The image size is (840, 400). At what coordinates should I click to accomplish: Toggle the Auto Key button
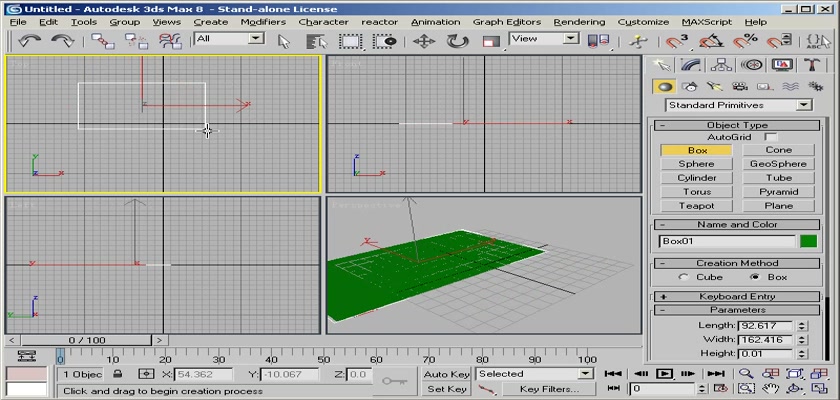click(x=446, y=374)
